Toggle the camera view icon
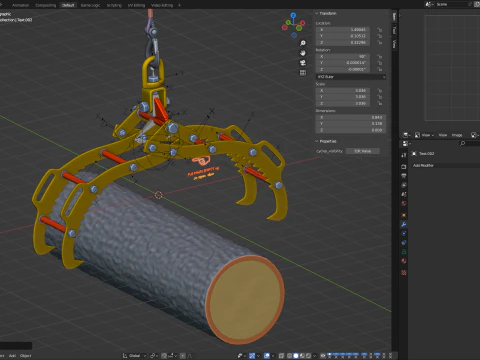Screen dimensions: 480x360 click(303, 63)
